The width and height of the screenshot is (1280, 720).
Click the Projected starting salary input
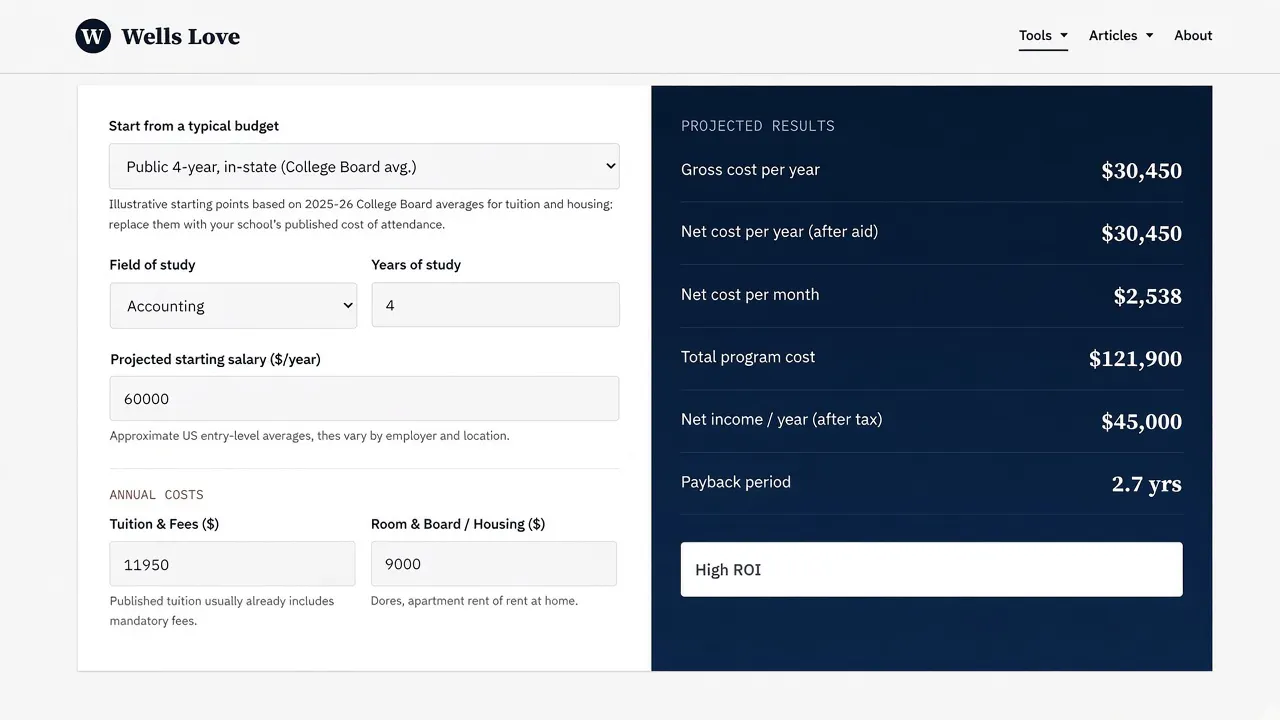(364, 398)
